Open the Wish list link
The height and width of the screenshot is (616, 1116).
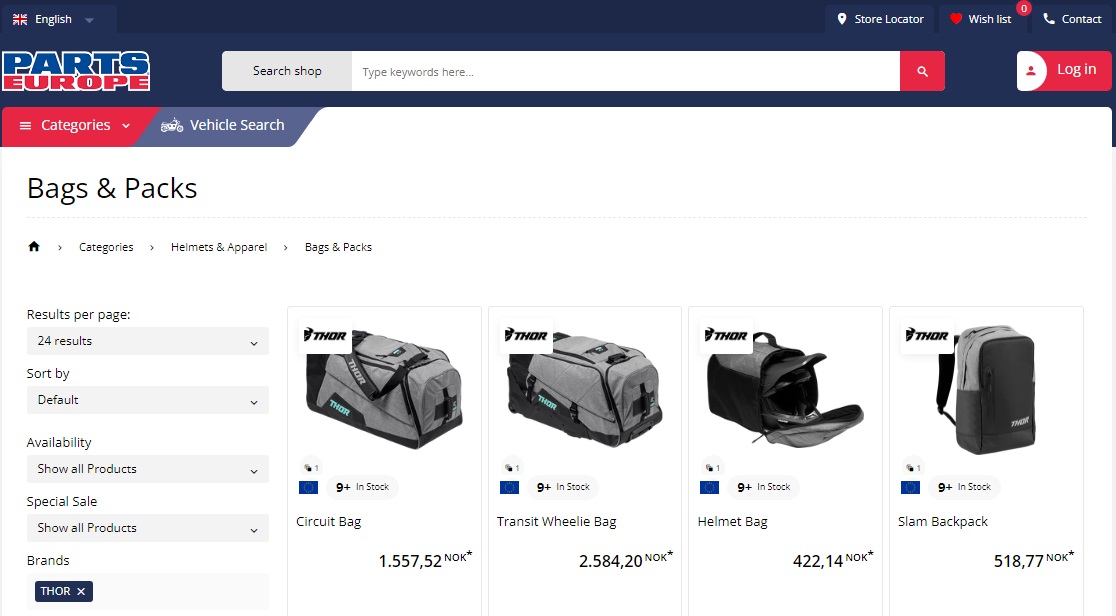[981, 19]
